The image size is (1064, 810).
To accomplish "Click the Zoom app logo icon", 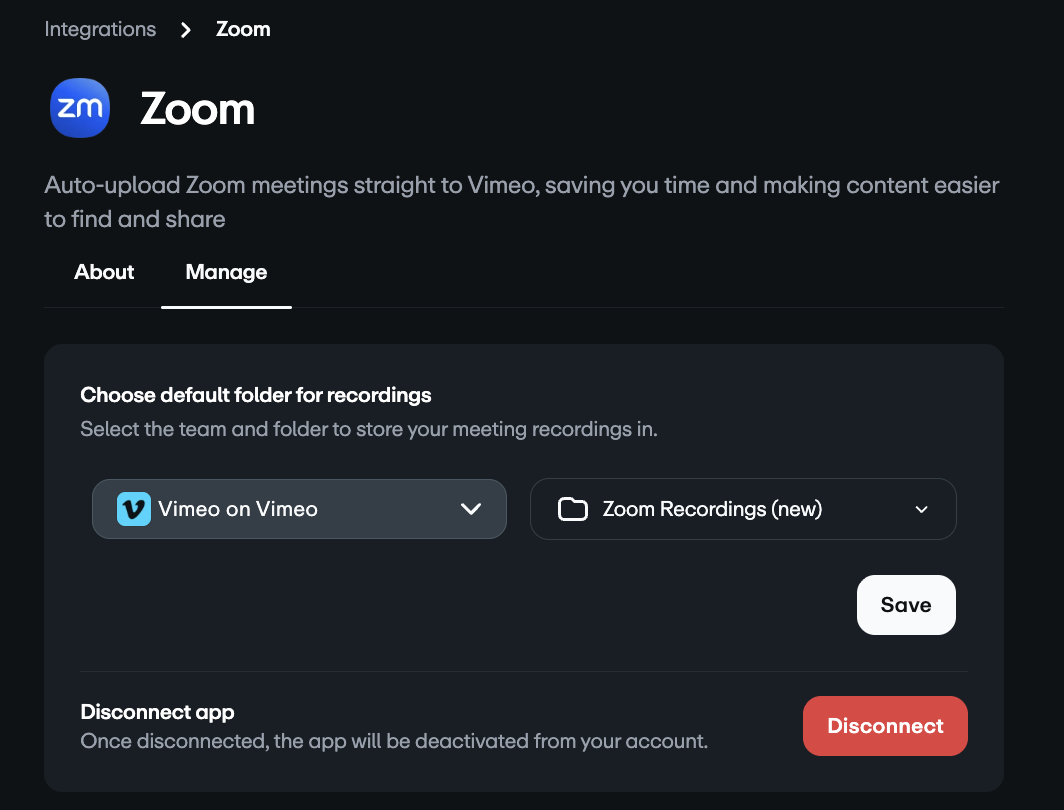I will point(79,108).
